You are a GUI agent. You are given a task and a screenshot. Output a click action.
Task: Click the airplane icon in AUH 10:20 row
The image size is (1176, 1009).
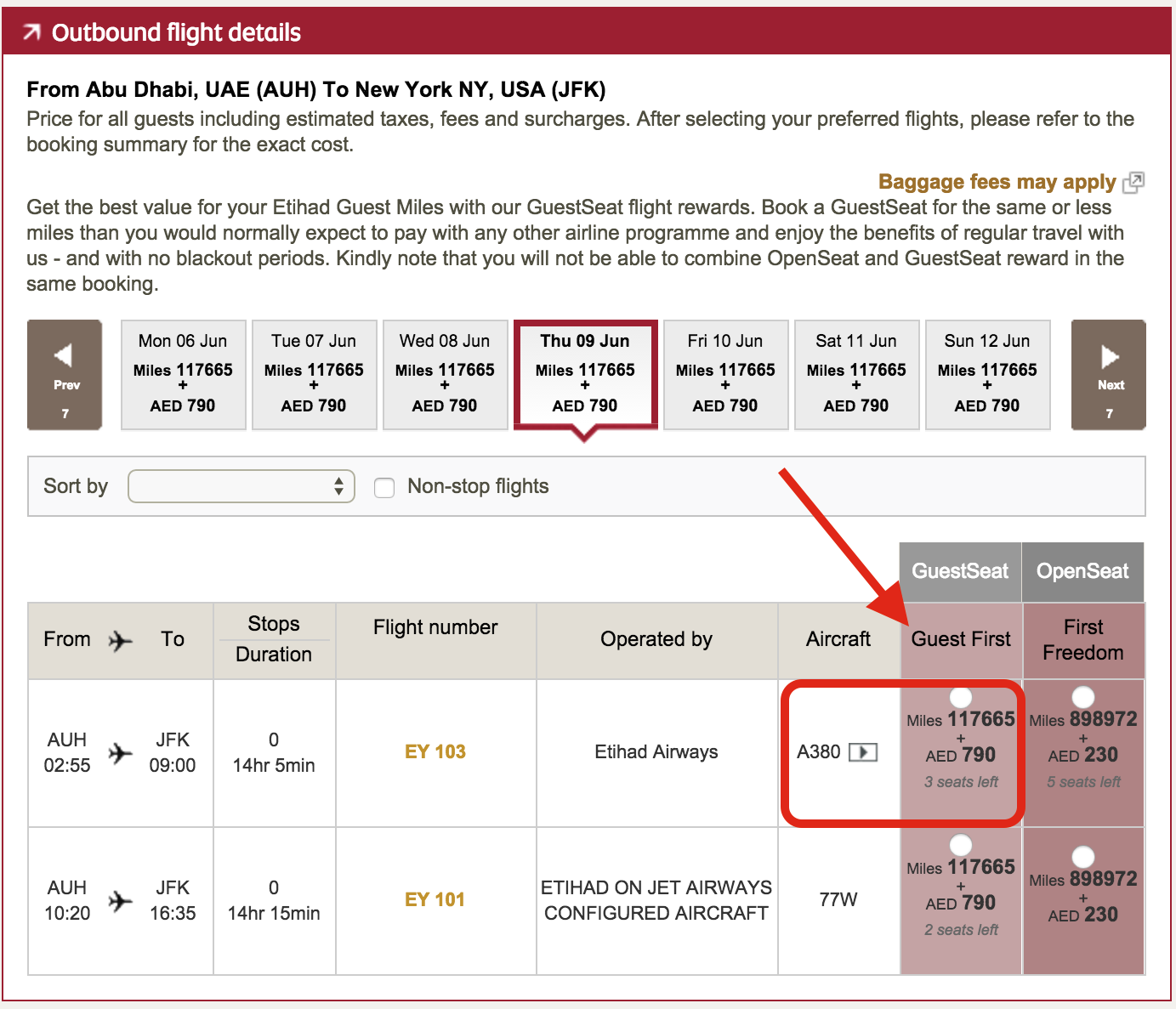click(121, 901)
